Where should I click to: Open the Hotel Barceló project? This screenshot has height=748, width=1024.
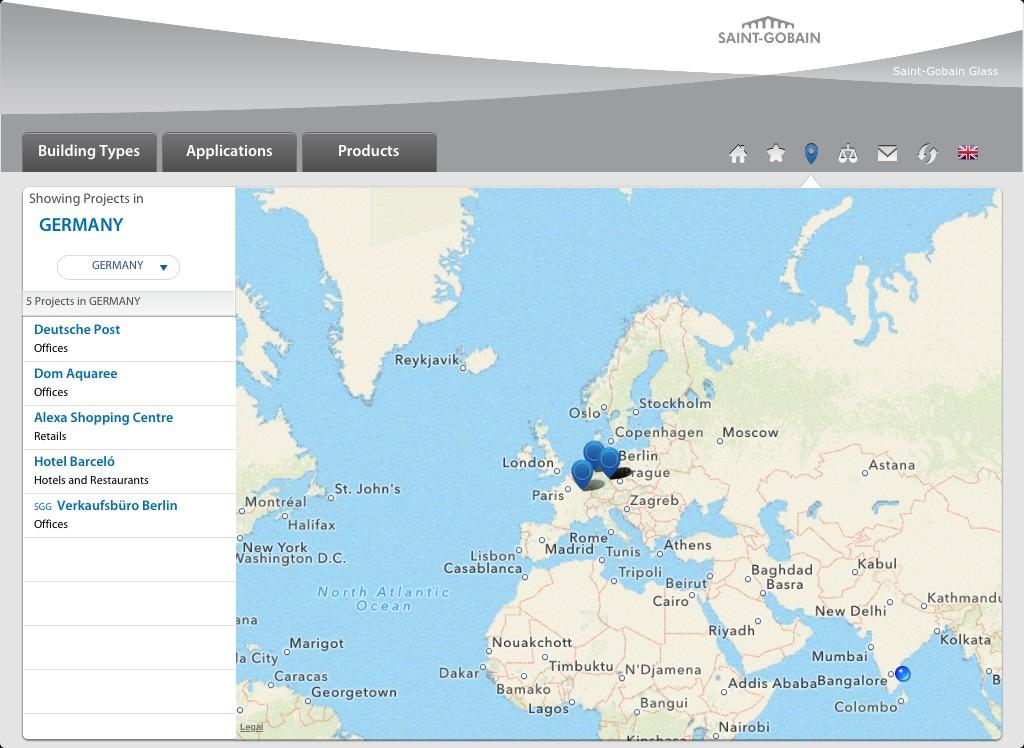coord(129,470)
